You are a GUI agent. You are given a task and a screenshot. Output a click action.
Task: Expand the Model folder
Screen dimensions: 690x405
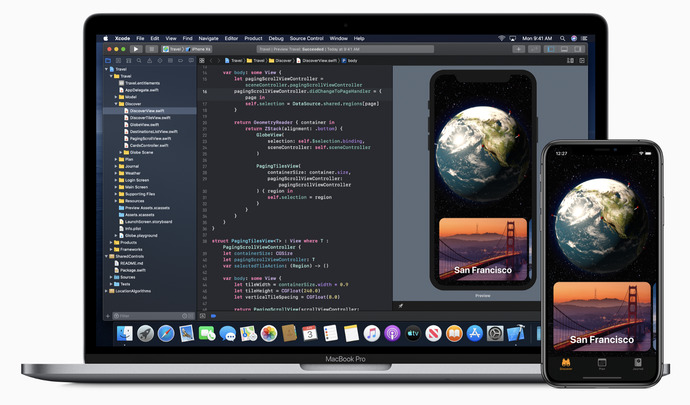click(x=116, y=97)
